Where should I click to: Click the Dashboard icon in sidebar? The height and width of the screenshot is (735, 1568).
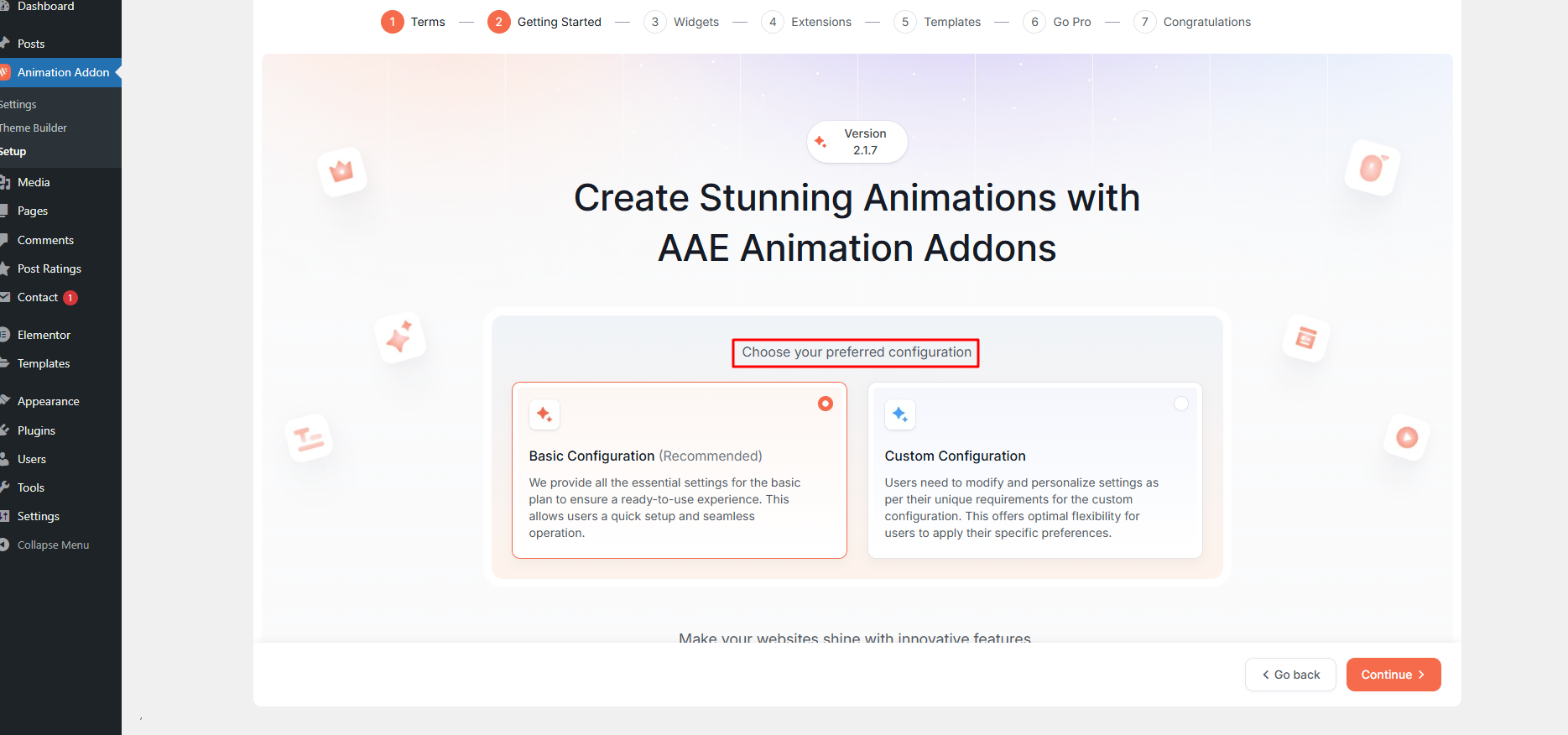(3, 6)
